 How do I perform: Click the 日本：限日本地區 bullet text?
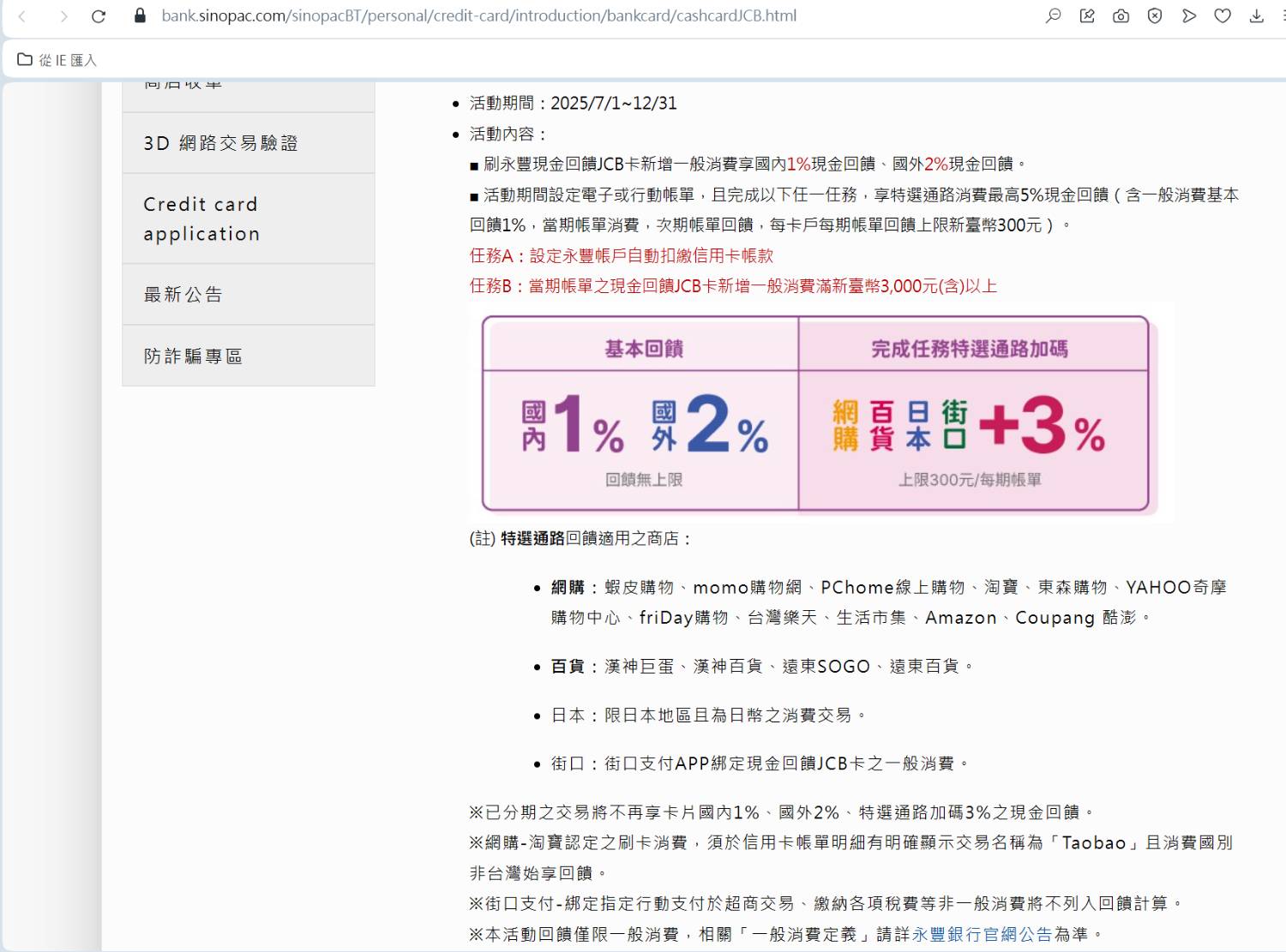[708, 715]
